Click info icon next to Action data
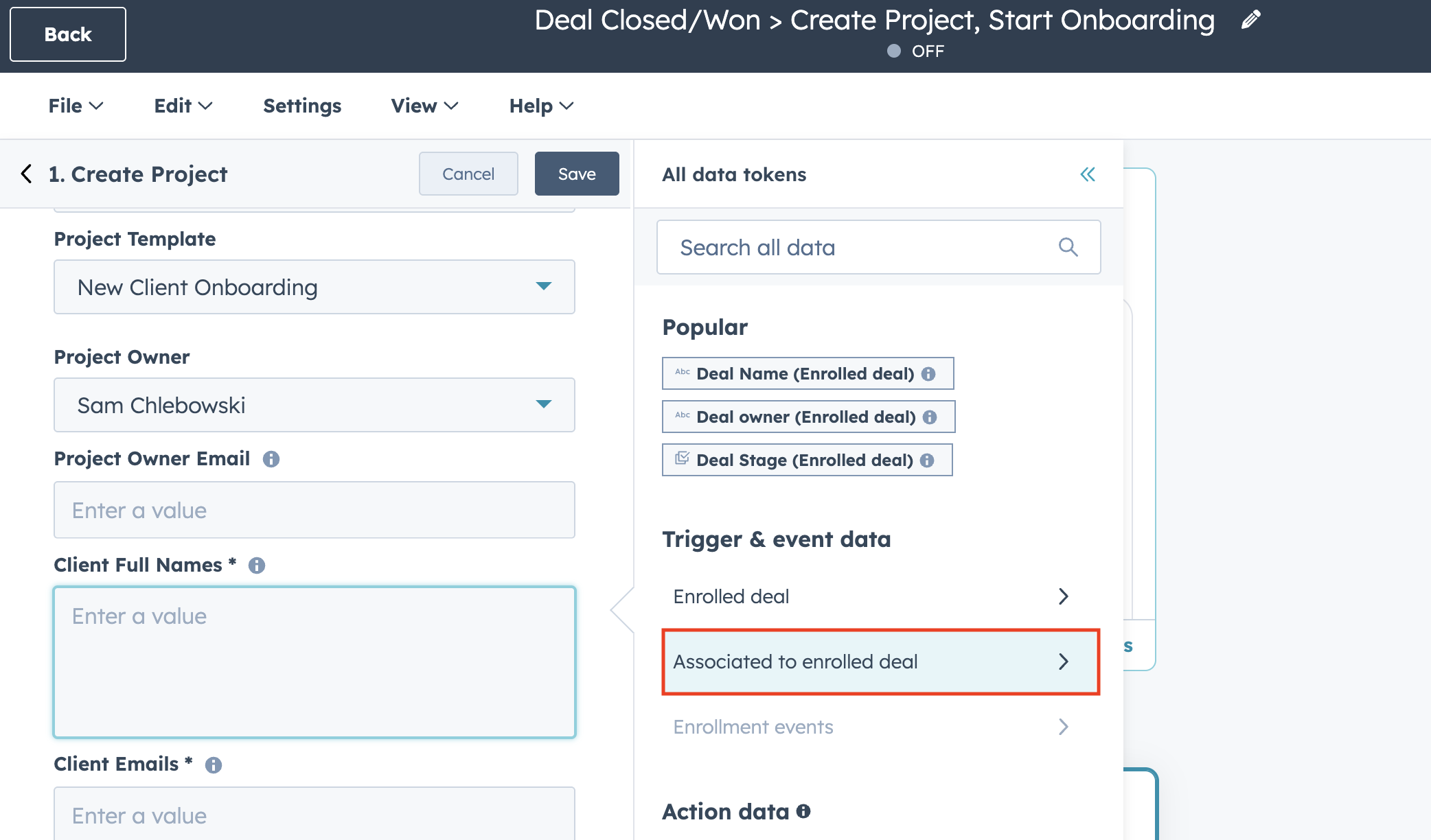 coord(803,811)
